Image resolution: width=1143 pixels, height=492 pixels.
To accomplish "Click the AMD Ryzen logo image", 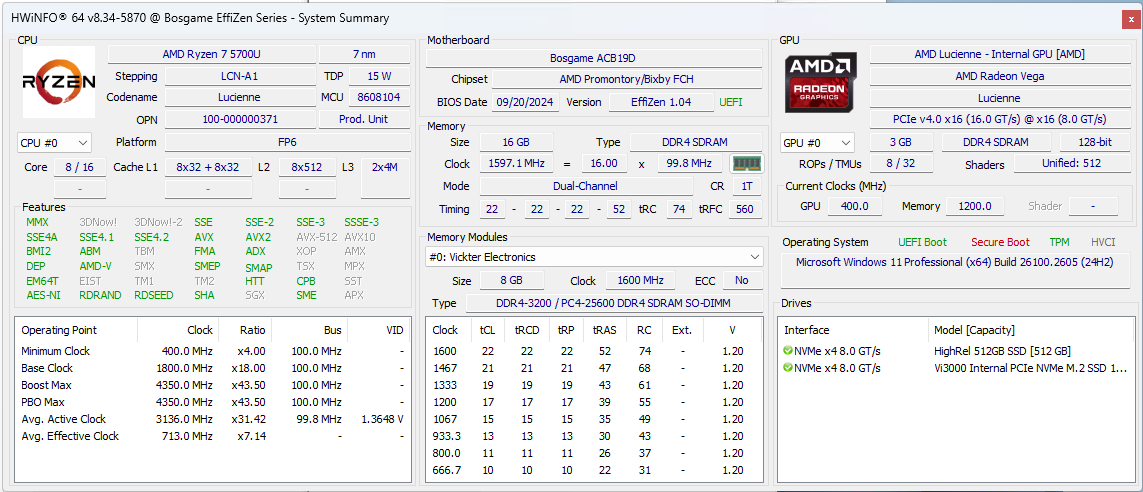I will coord(59,82).
